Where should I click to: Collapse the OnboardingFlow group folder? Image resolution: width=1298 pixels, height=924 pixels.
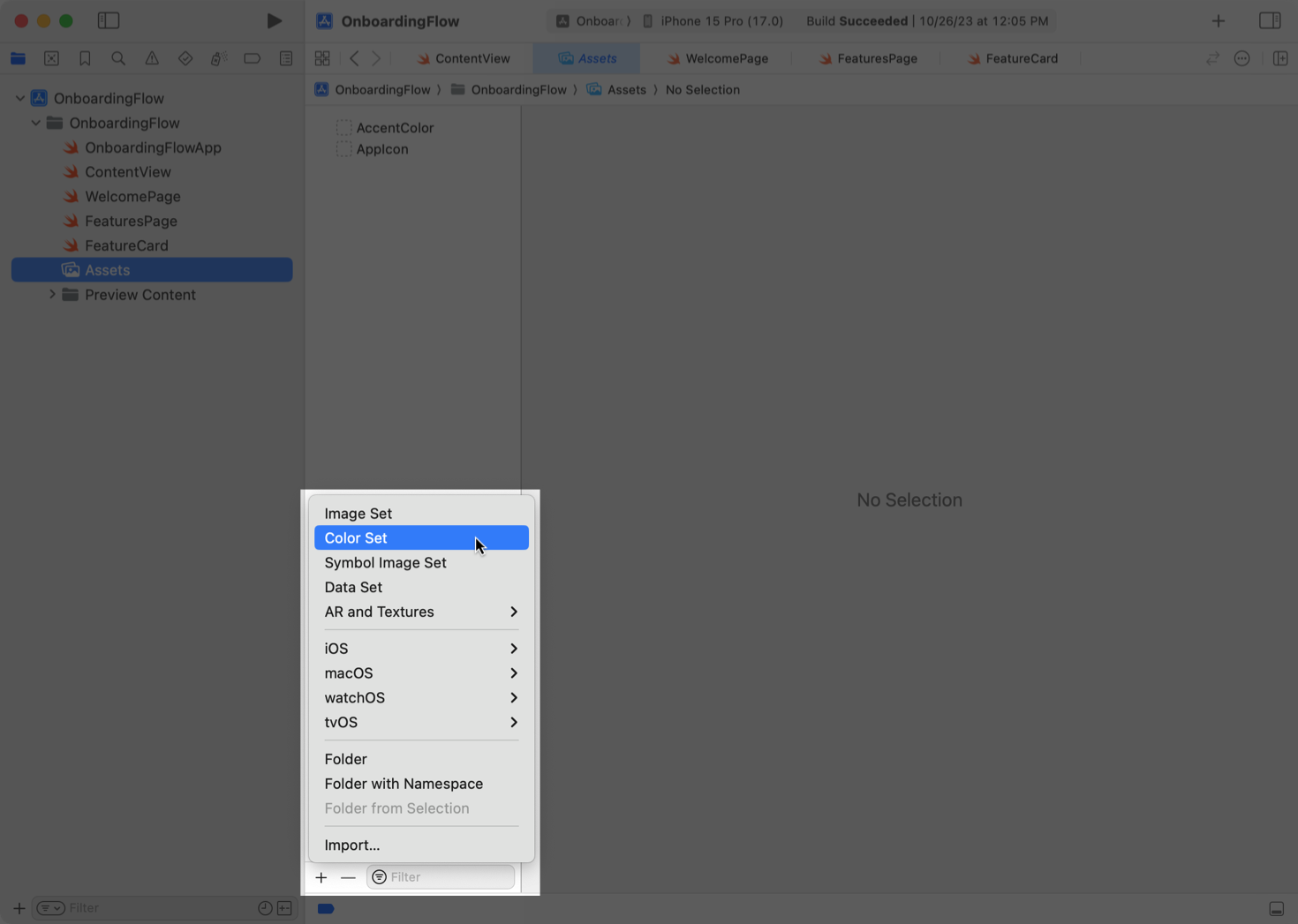pos(36,123)
